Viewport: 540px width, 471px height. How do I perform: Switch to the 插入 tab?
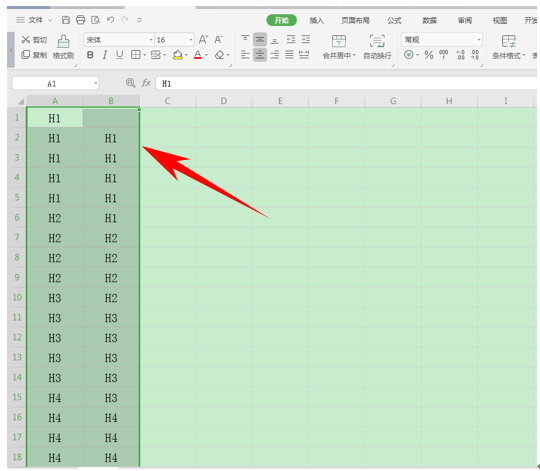[316, 21]
